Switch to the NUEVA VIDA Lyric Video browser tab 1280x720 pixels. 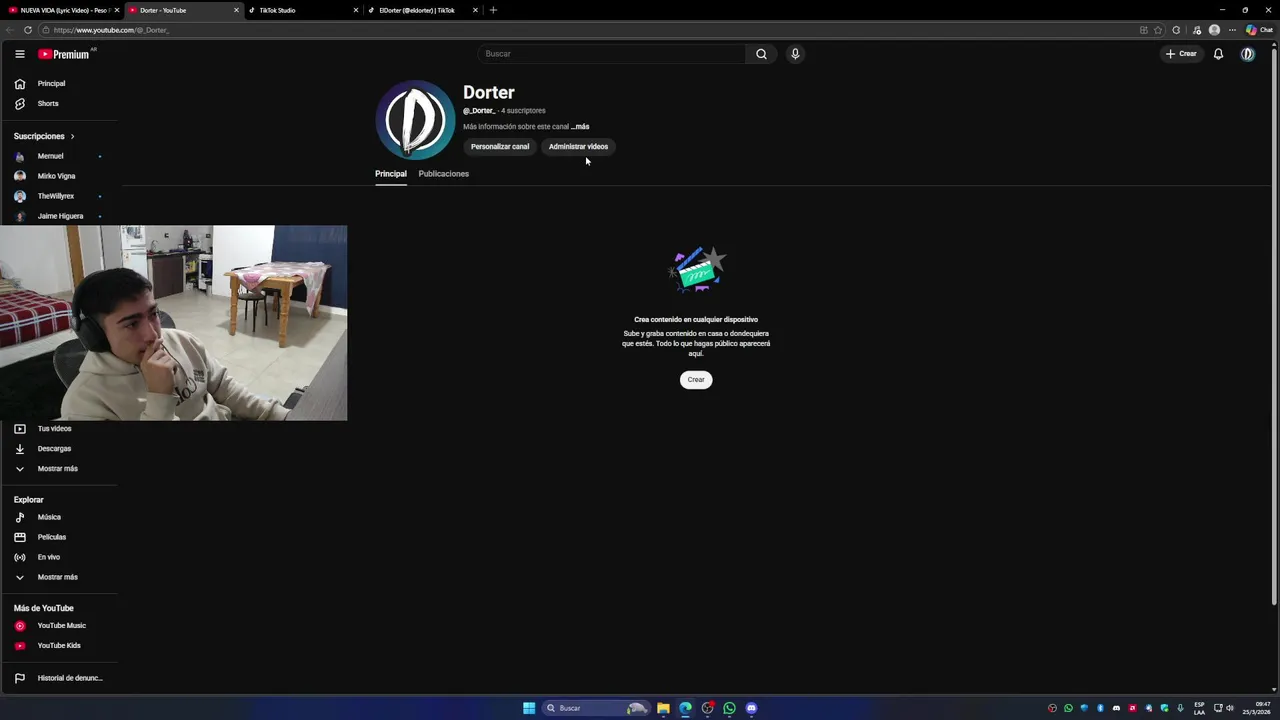[x=63, y=10]
